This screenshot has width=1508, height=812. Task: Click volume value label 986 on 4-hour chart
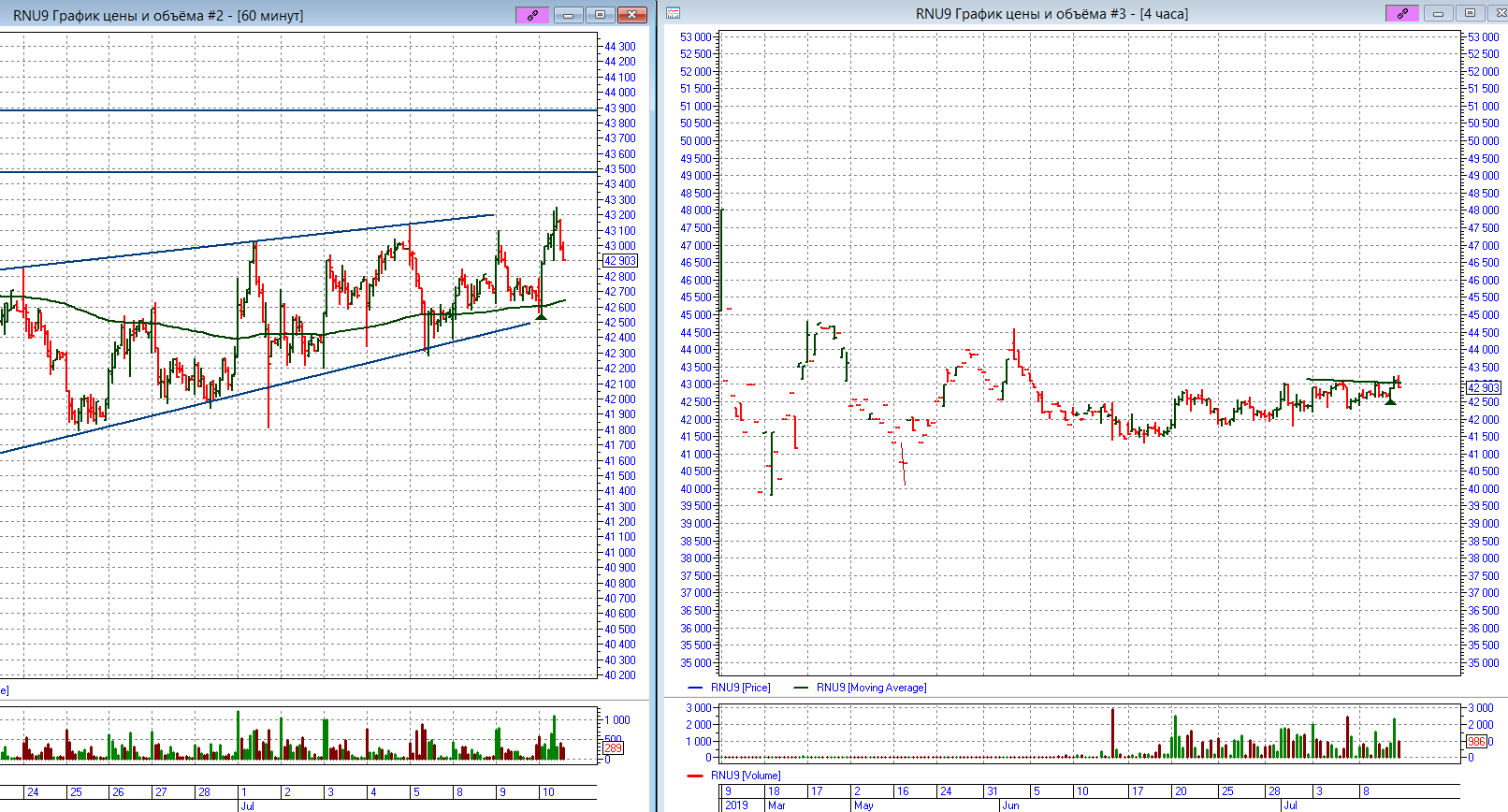coord(1476,741)
